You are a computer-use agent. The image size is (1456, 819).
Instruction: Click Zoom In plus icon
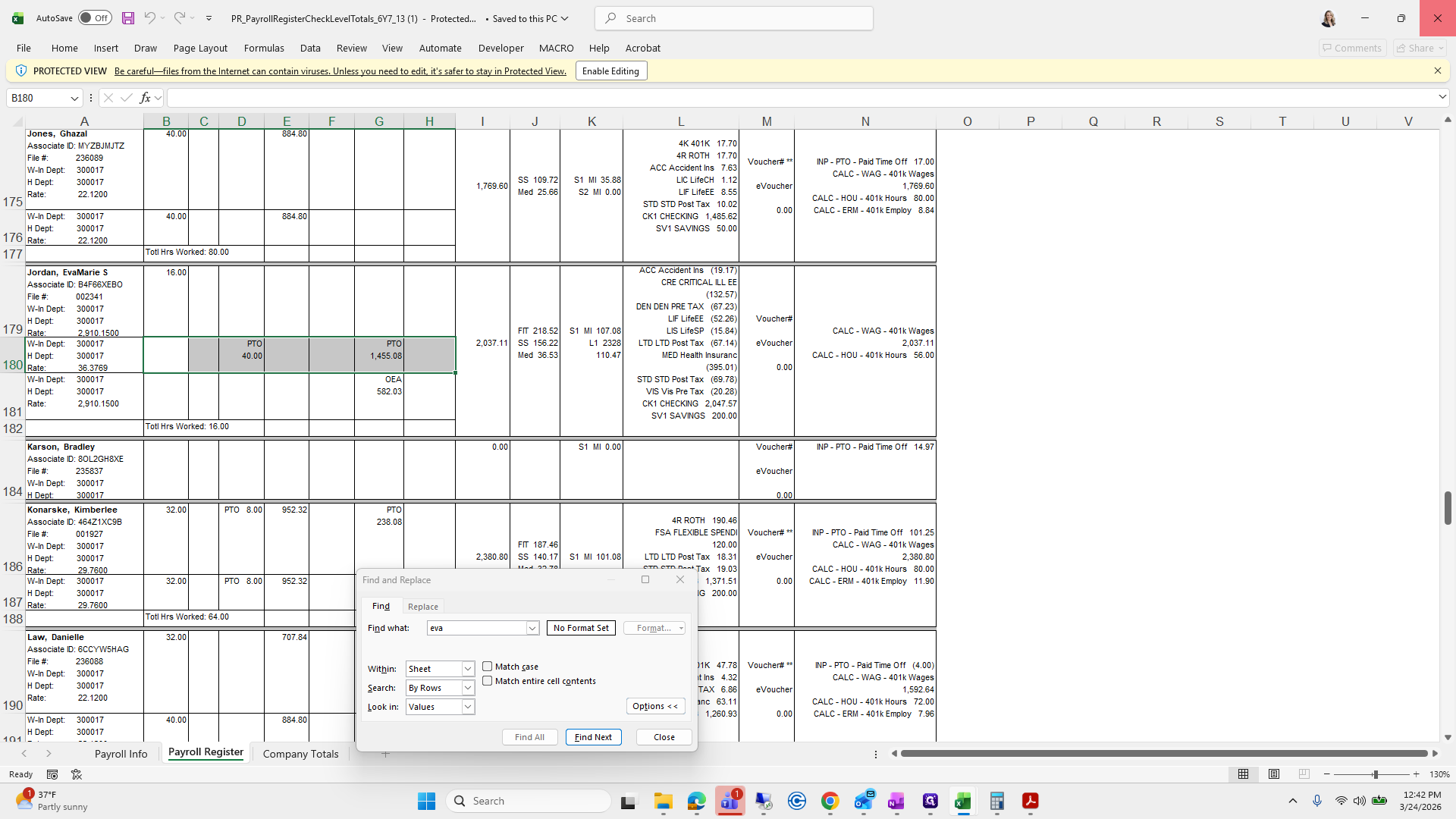click(1416, 774)
